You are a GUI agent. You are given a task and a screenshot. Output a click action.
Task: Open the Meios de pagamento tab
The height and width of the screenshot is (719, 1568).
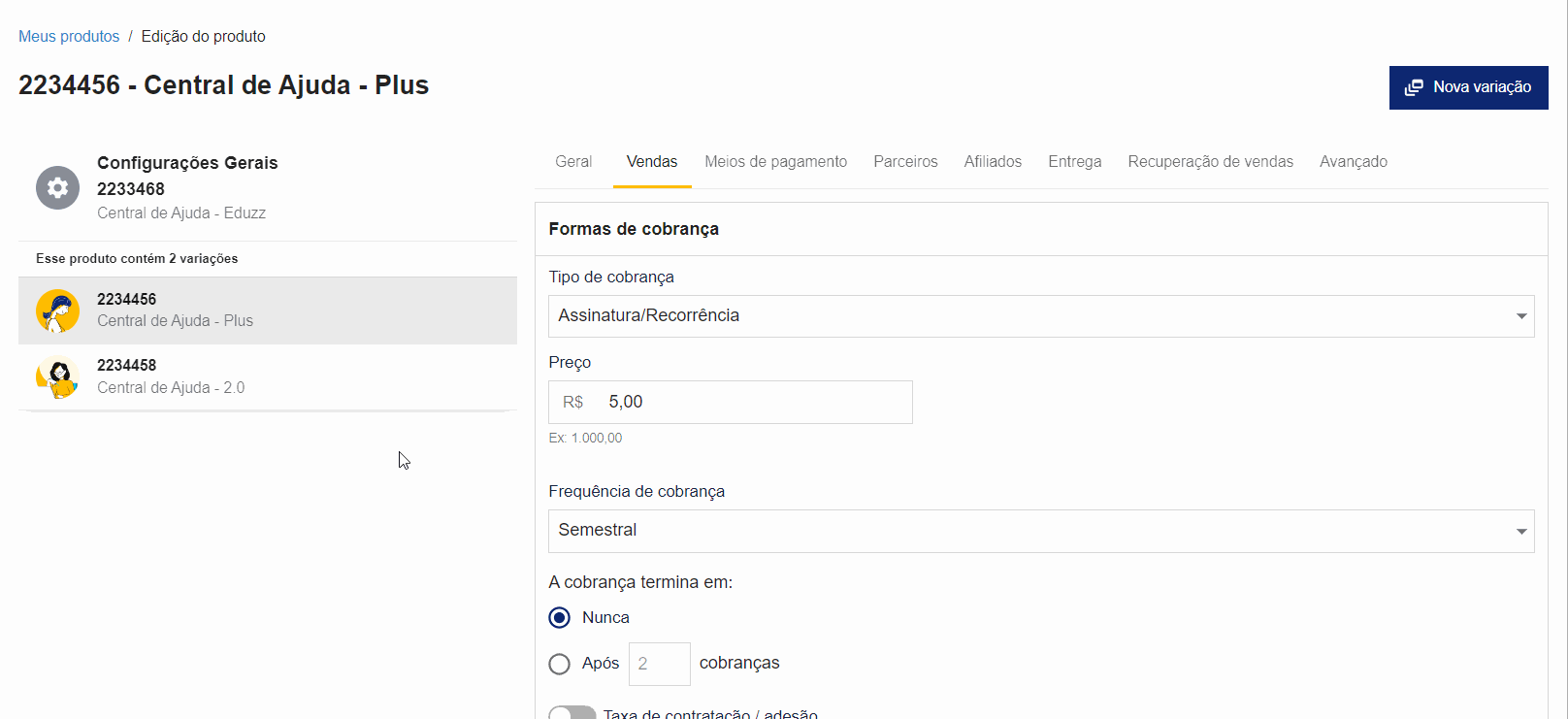(775, 162)
